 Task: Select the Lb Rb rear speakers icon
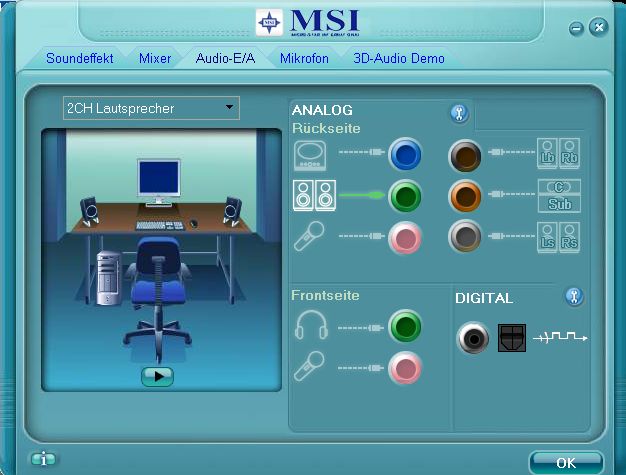click(559, 154)
